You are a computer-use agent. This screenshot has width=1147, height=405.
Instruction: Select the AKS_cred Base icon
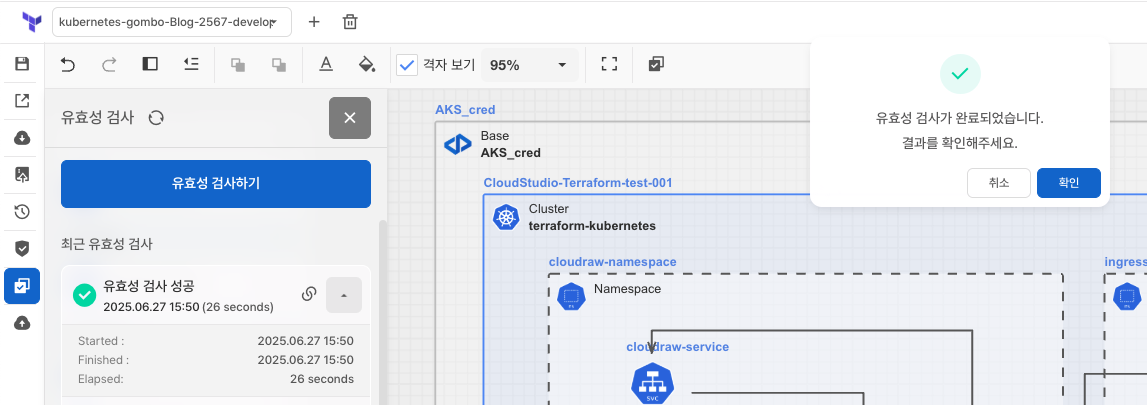point(458,145)
